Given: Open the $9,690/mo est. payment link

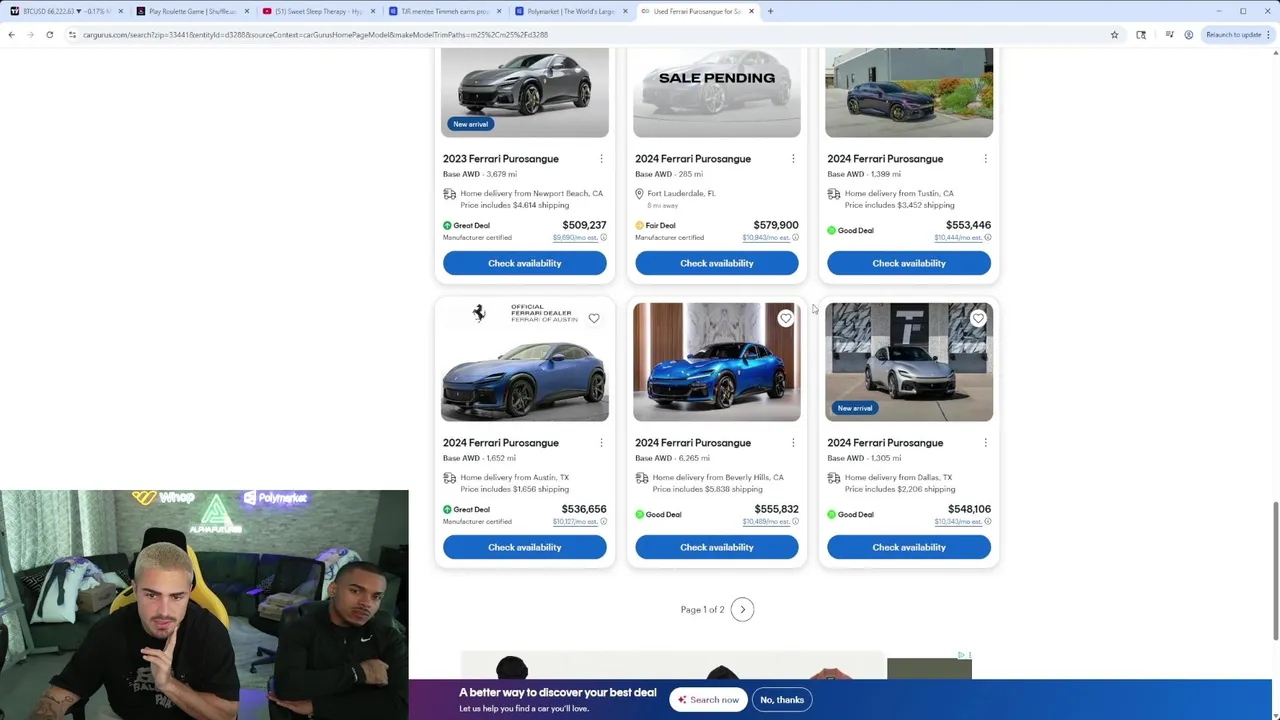Looking at the screenshot, I should click(575, 238).
